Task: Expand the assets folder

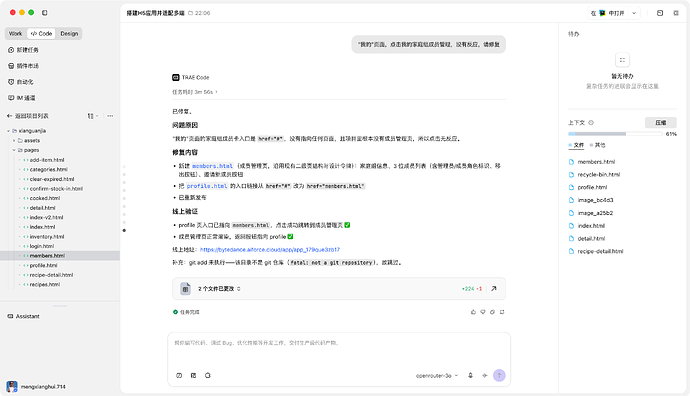Action: 14,140
